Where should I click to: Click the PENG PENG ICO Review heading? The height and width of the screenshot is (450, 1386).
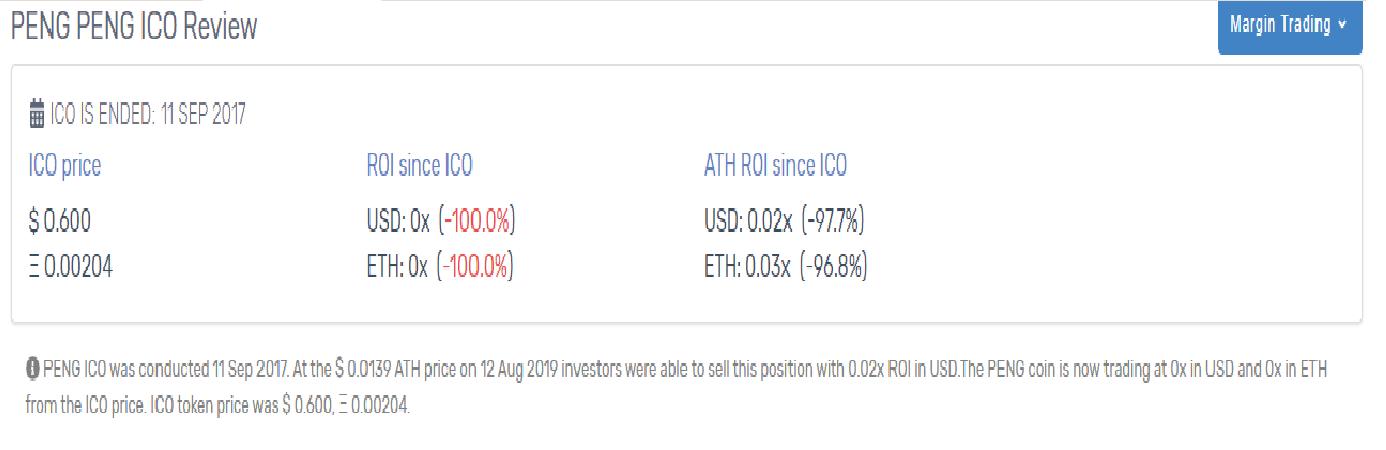pos(134,27)
